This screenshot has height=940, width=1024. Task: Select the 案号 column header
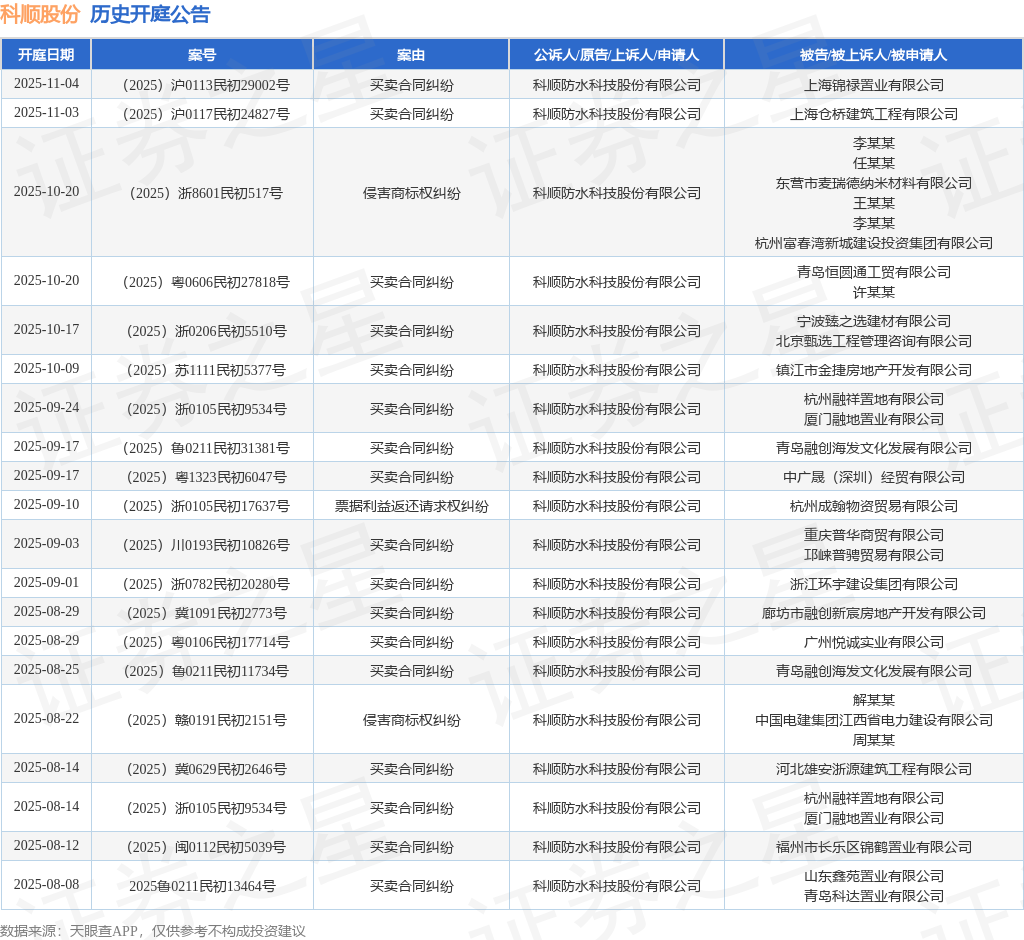[202, 55]
